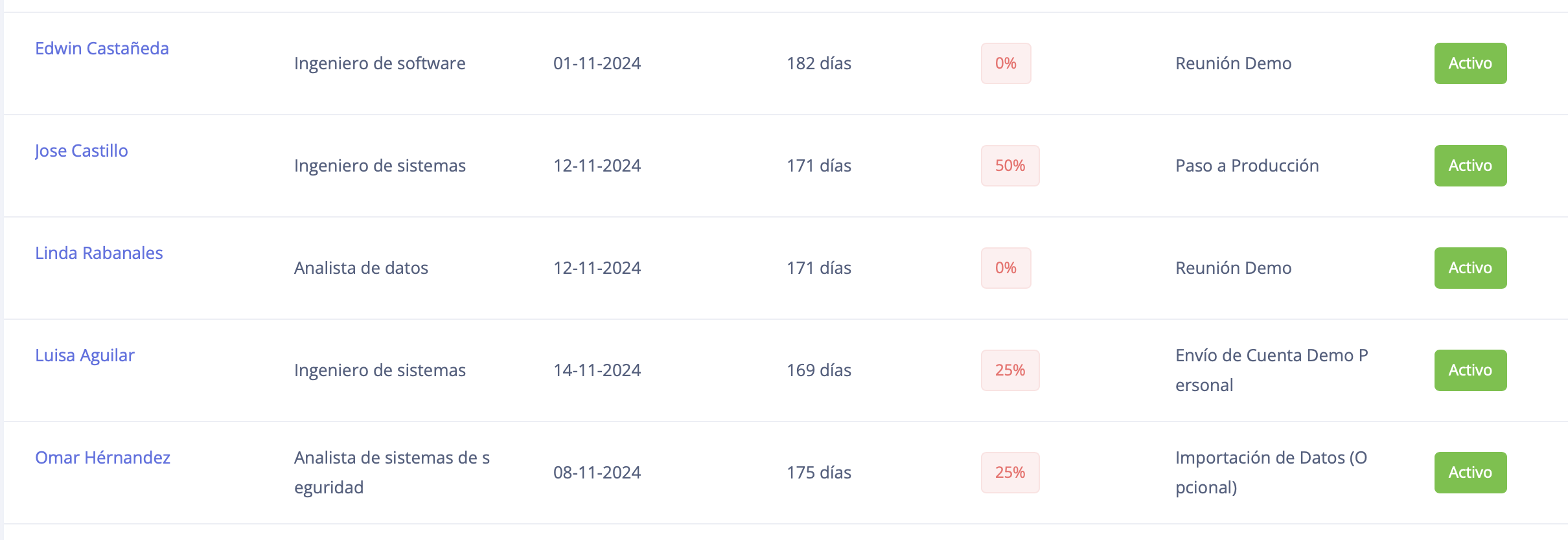Image resolution: width=1568 pixels, height=540 pixels.
Task: Click the Importación de Datos (Opcional) text
Action: [1271, 473]
